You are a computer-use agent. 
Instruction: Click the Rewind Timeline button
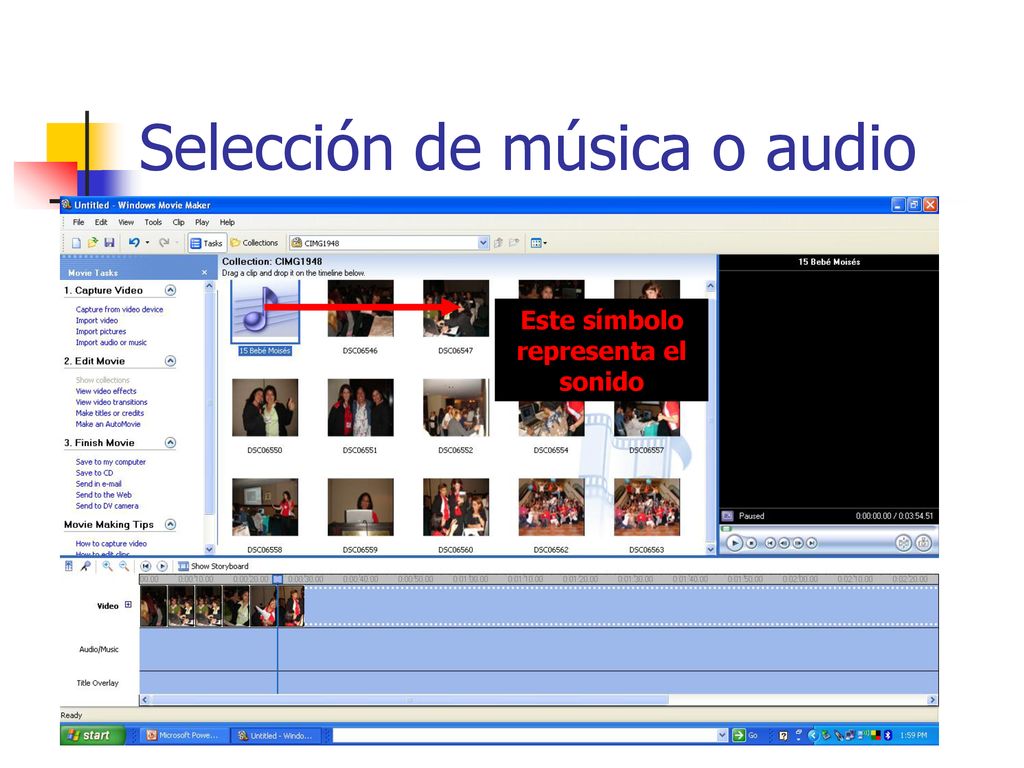[146, 566]
